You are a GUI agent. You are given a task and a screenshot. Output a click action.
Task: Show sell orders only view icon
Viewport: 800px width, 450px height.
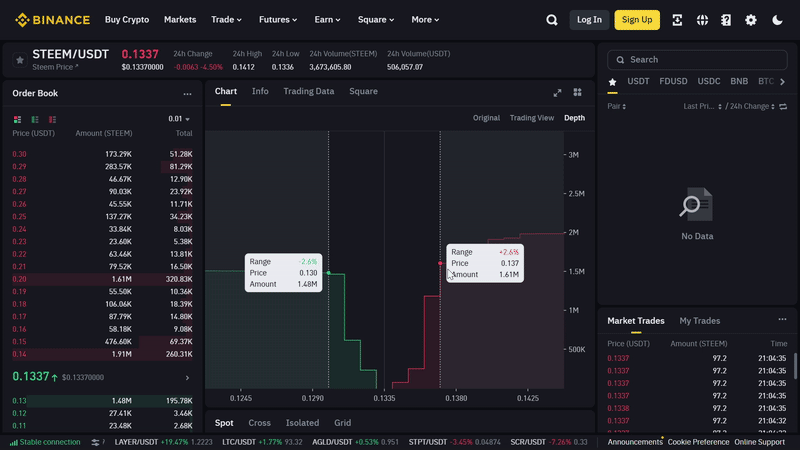click(x=52, y=119)
